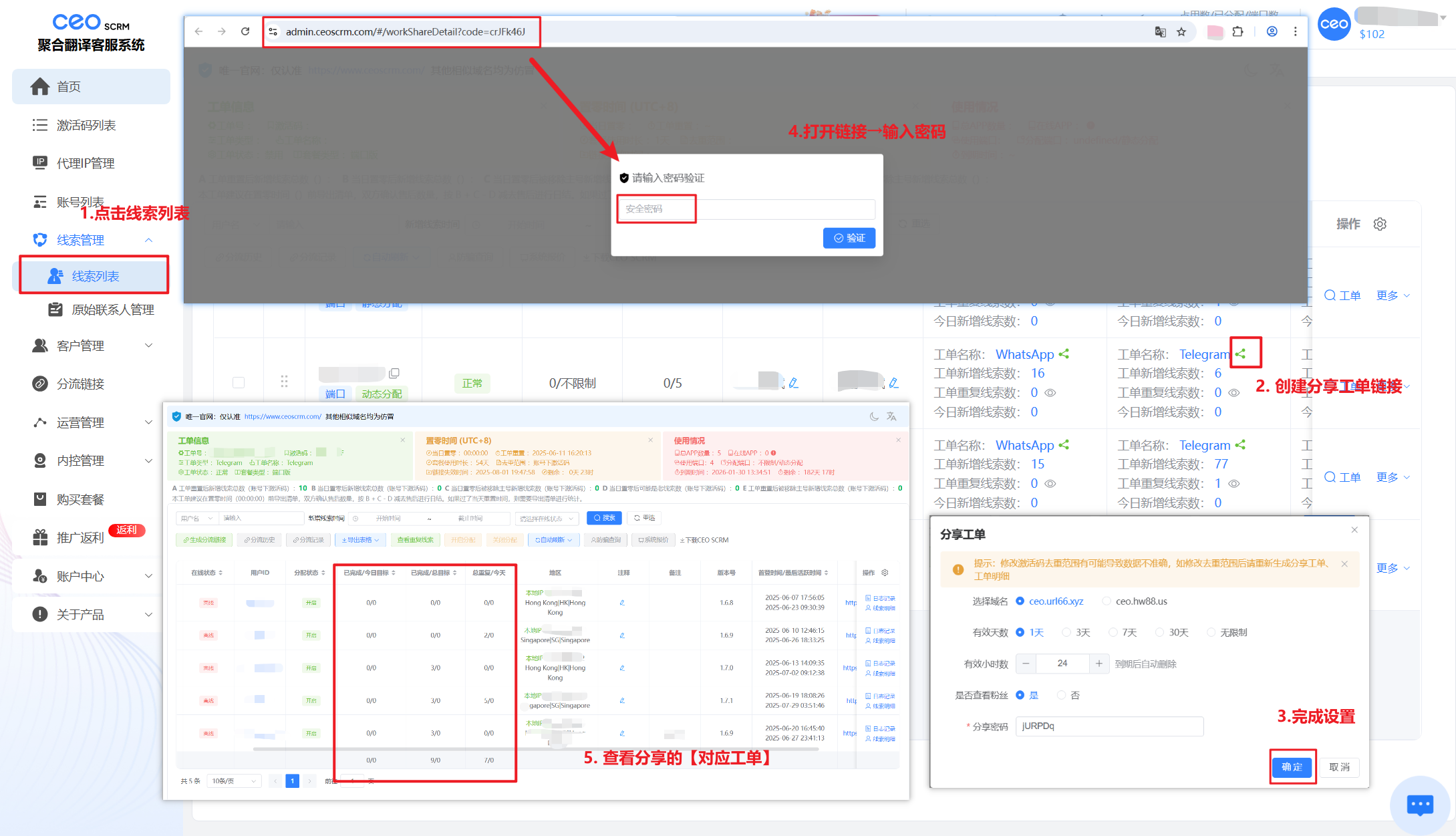Screen dimensions: 1456x836
Task: Collapse the 线索管理 sidebar section
Action: point(148,240)
